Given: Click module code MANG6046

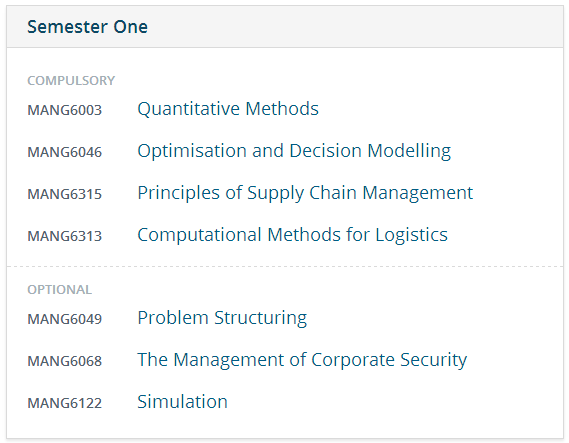Looking at the screenshot, I should 65,152.
